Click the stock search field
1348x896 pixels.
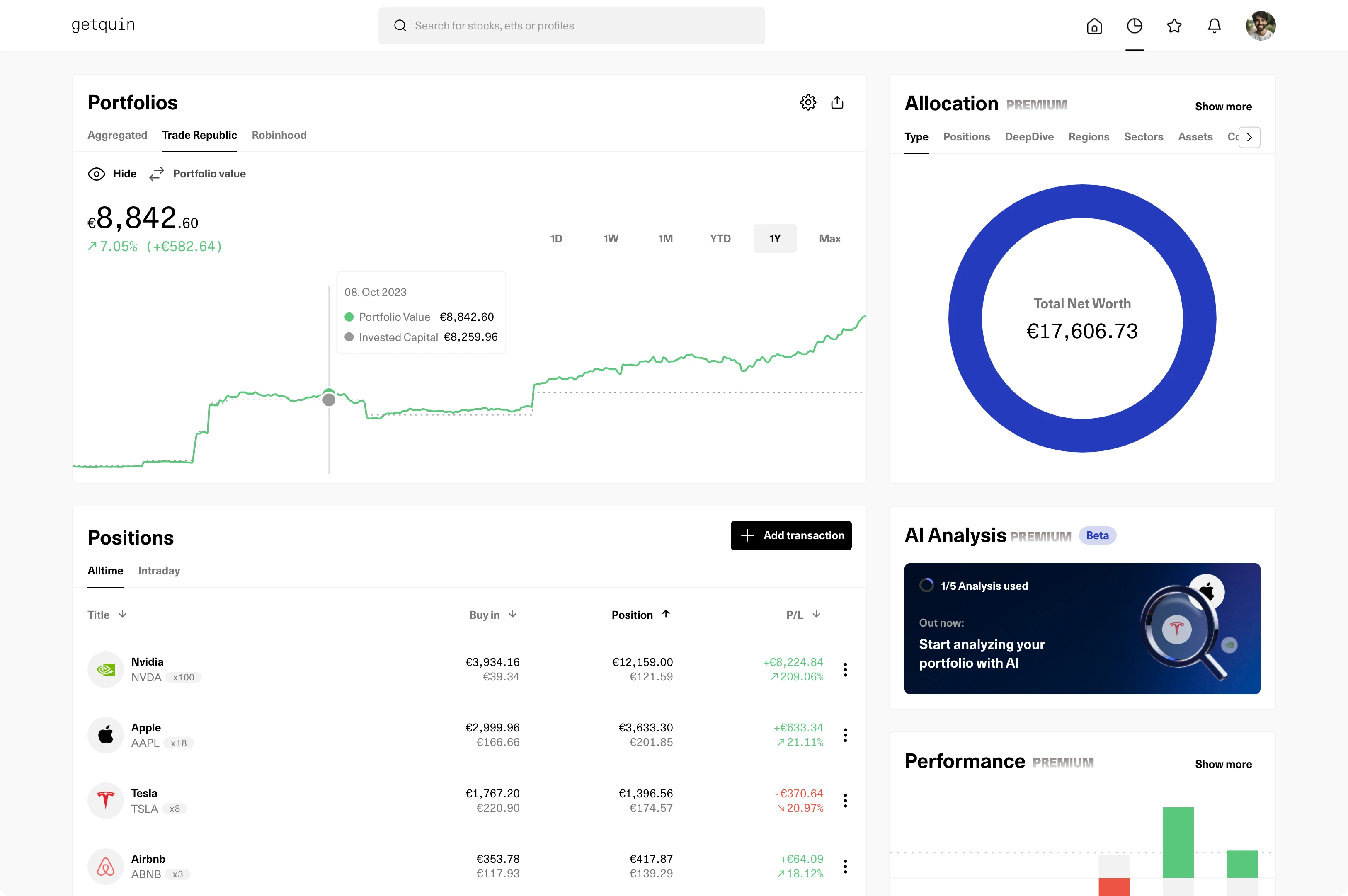coord(572,26)
